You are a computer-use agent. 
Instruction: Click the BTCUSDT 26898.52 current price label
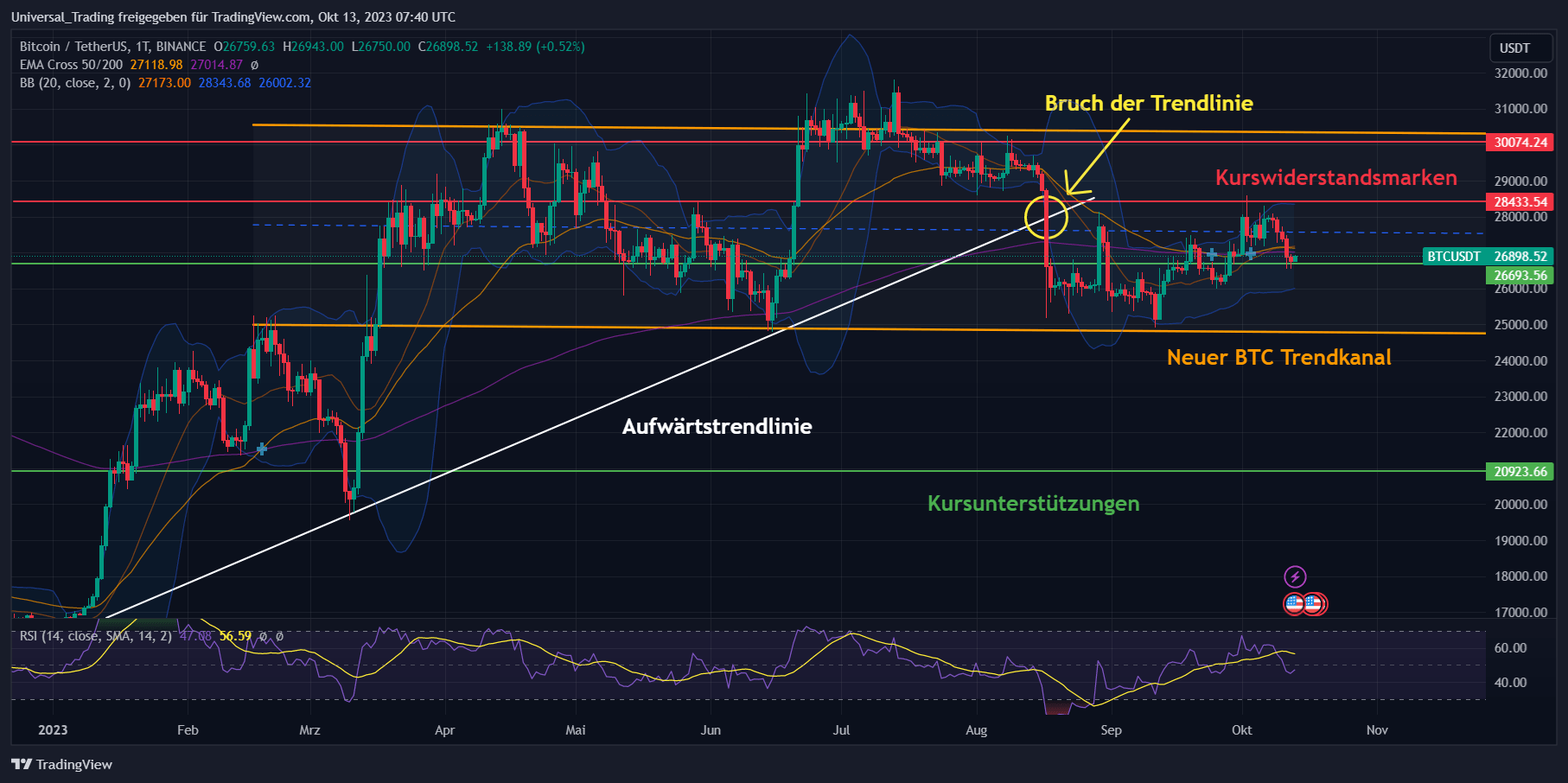point(1488,257)
